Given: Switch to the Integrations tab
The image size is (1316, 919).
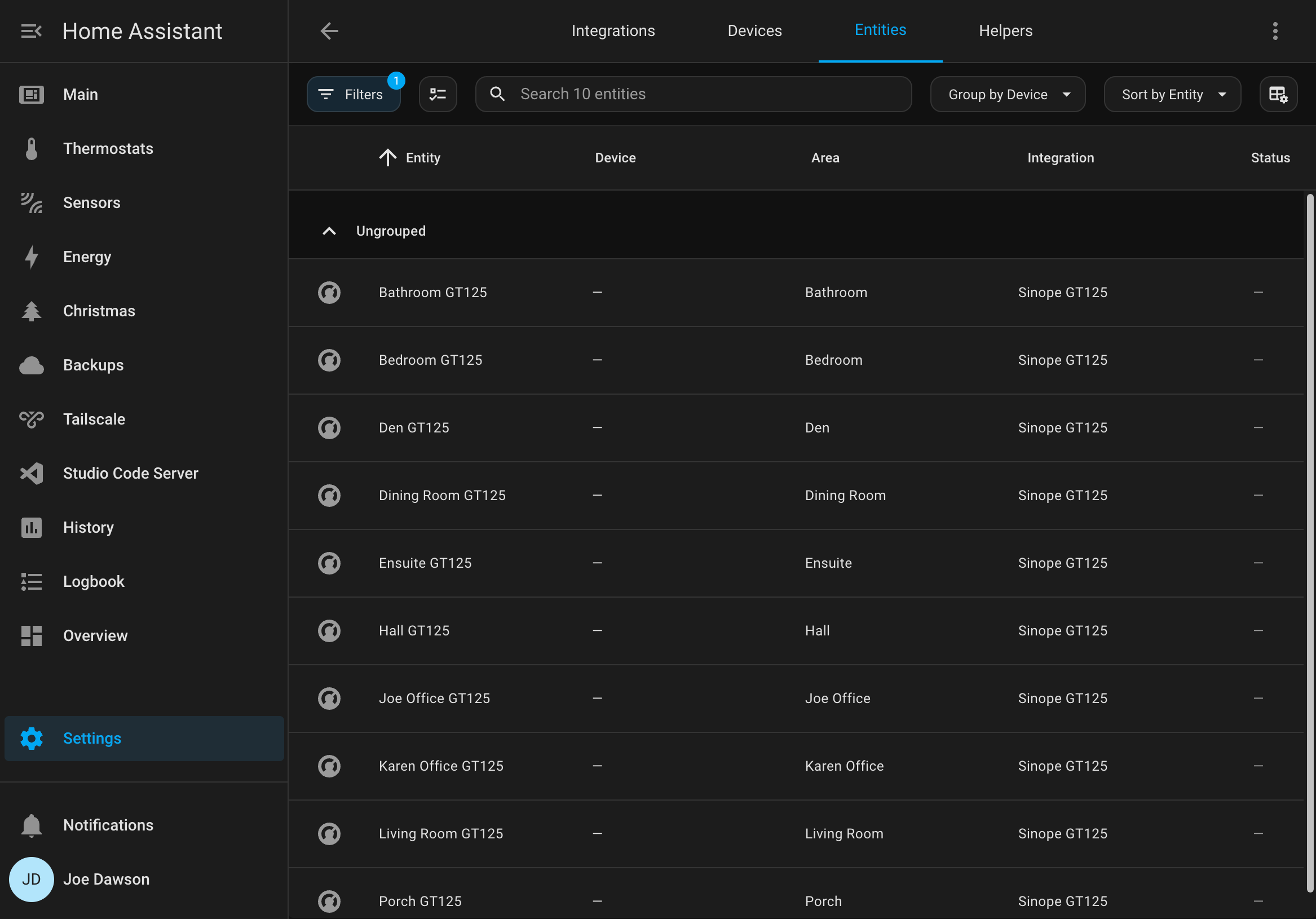Looking at the screenshot, I should [613, 31].
